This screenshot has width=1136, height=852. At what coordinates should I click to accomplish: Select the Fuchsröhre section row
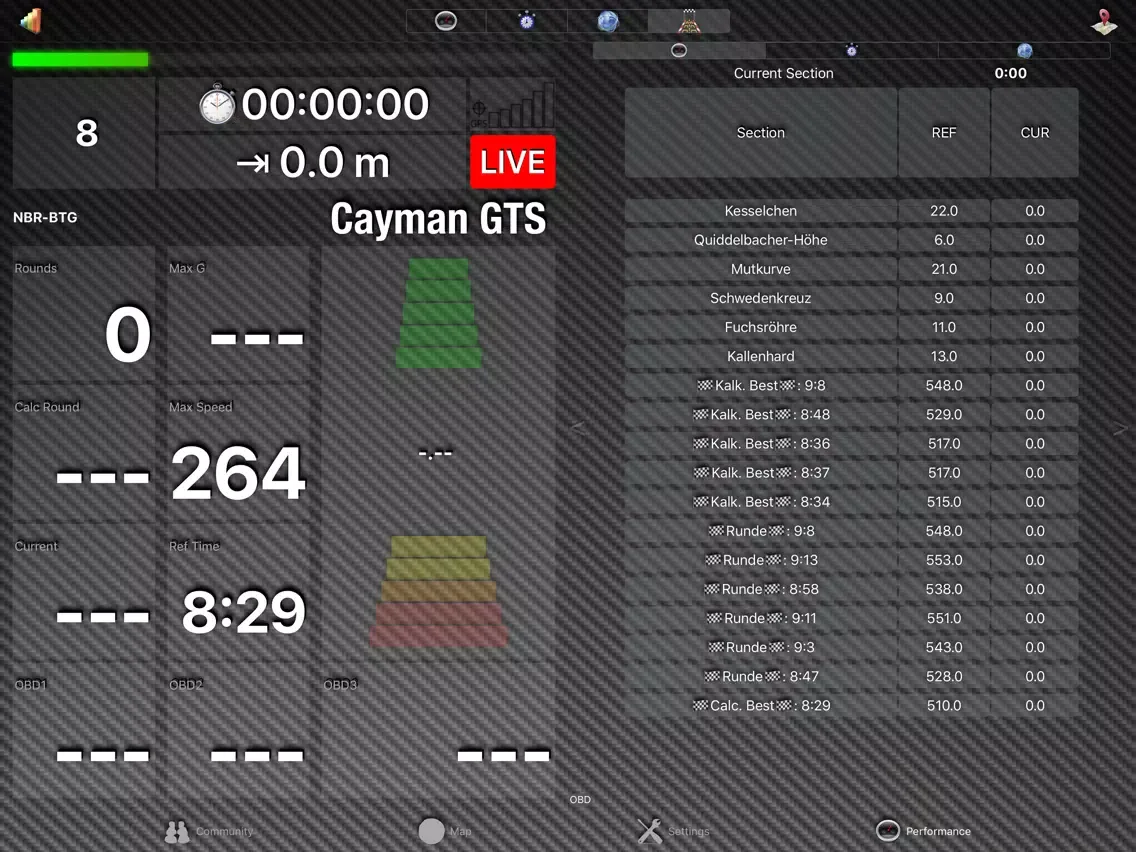coord(851,327)
